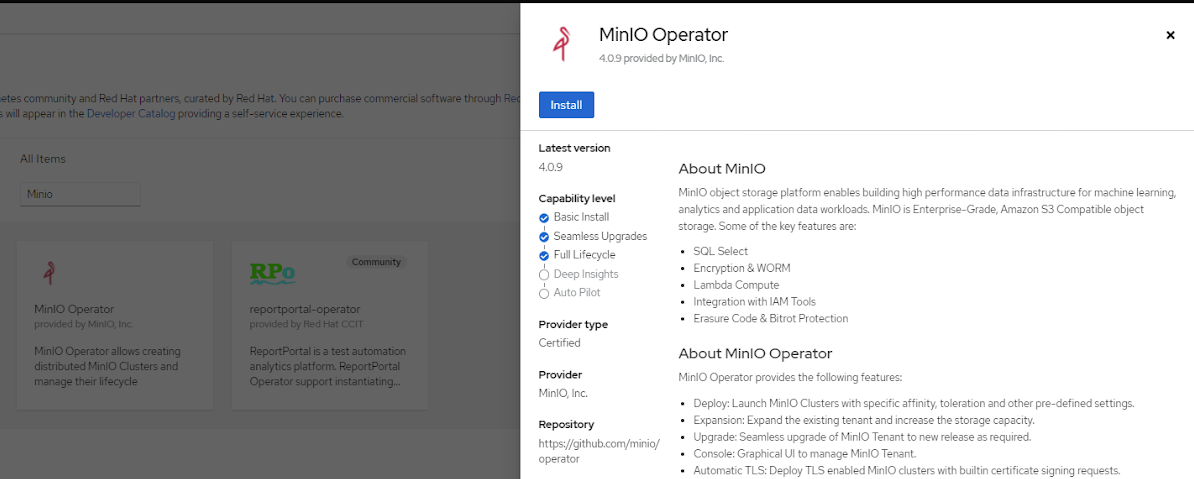Click the blue Install button
The width and height of the screenshot is (1194, 479).
(x=566, y=105)
